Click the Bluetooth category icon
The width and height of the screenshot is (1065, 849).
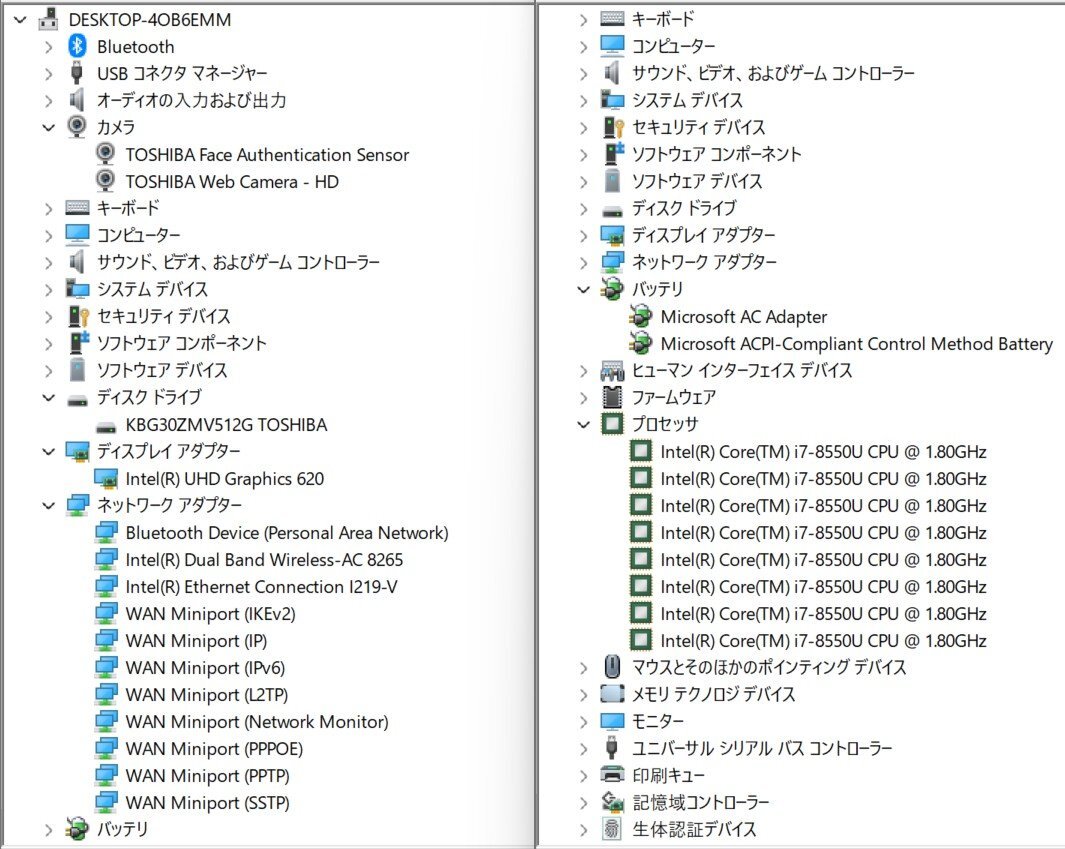[x=77, y=47]
